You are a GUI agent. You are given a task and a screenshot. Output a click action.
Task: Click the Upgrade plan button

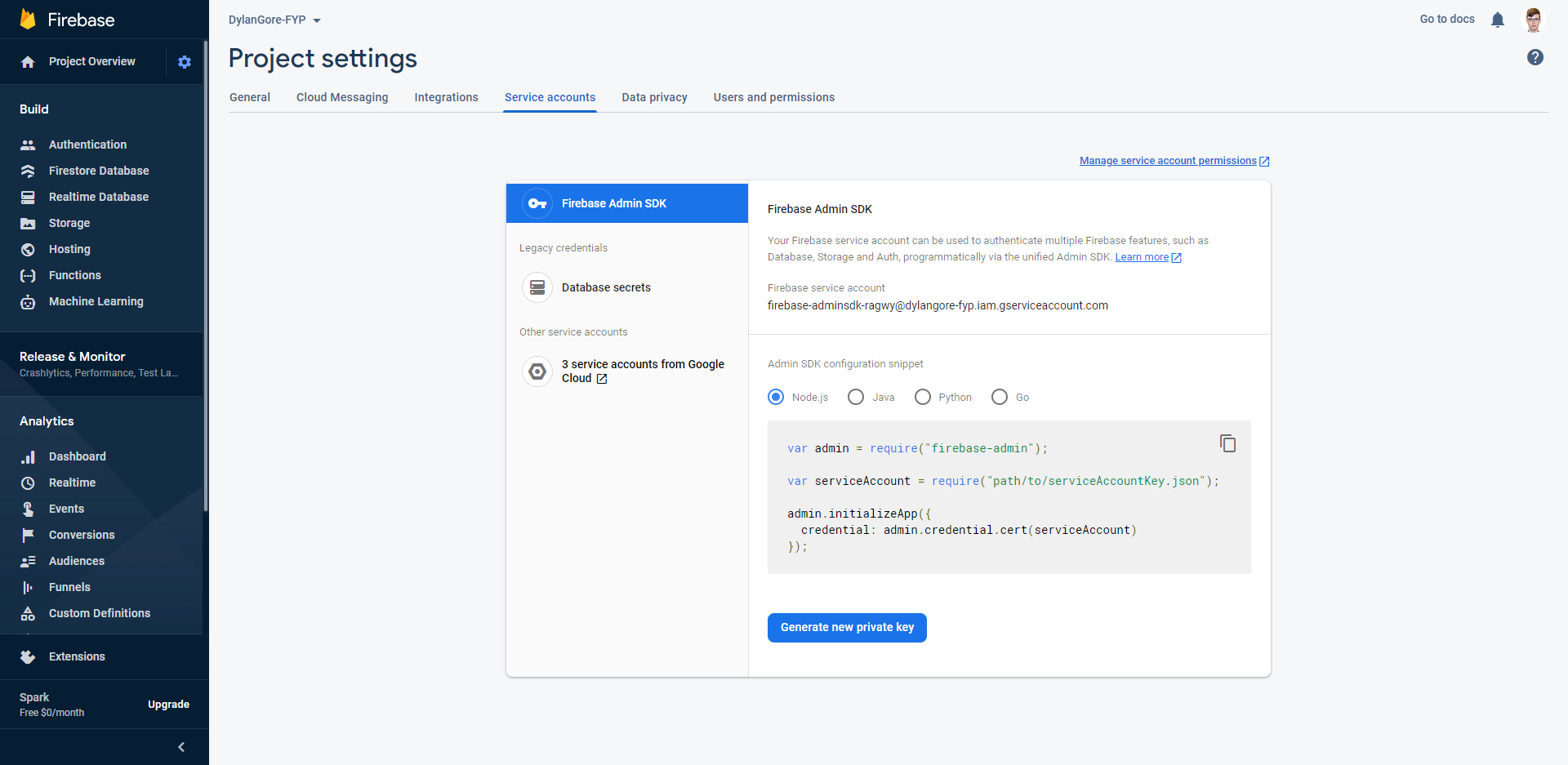168,705
